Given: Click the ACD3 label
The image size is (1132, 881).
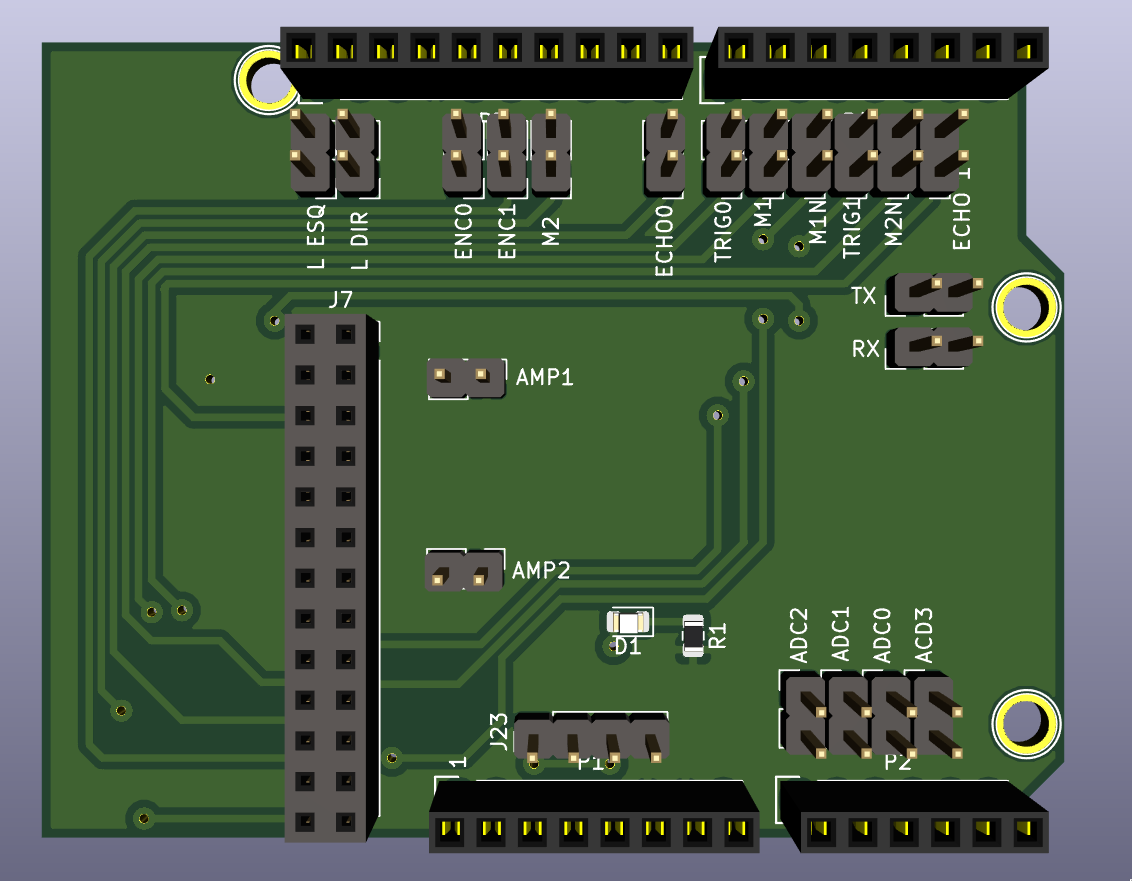Looking at the screenshot, I should (x=924, y=635).
